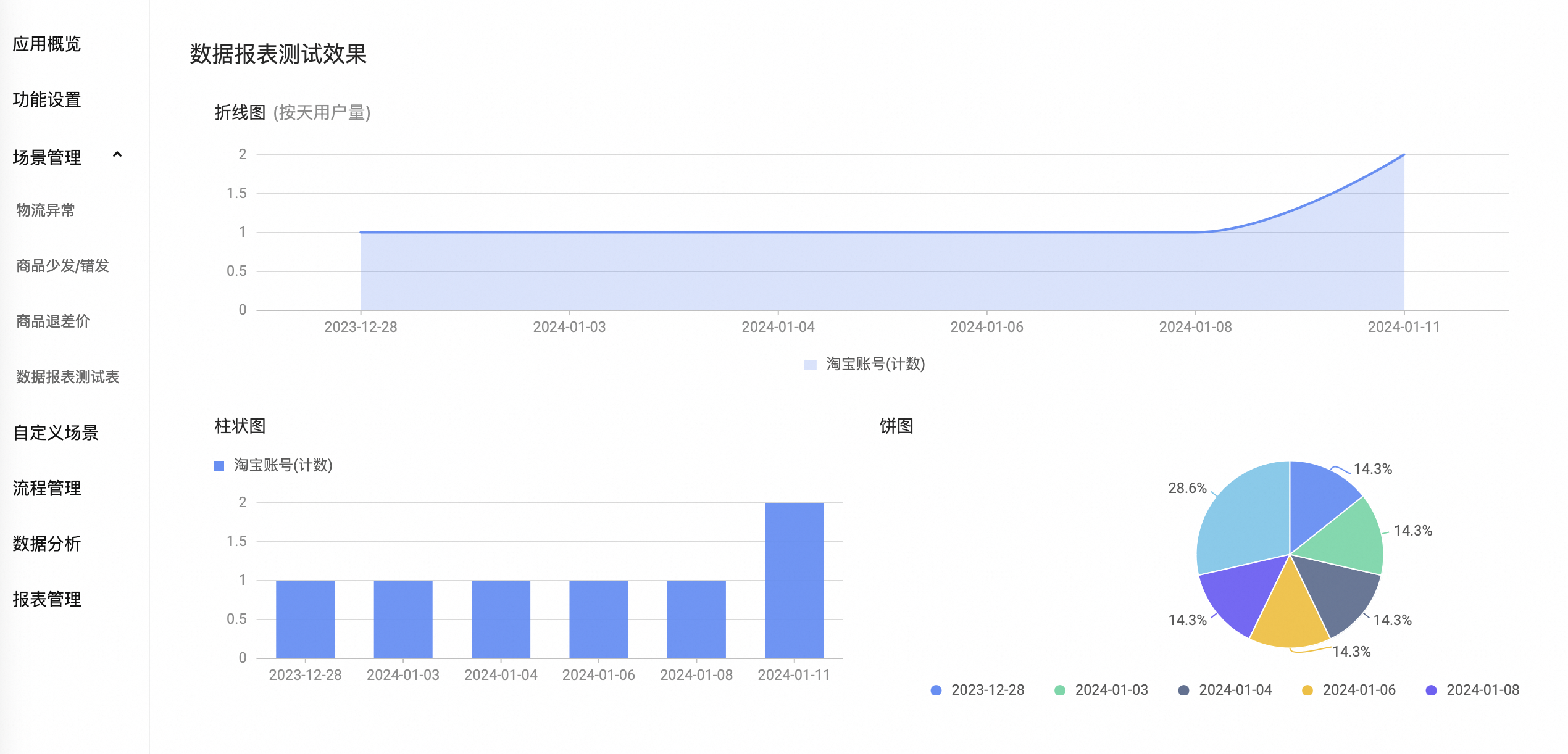Open 应用概览 in sidebar
The height and width of the screenshot is (754, 1568).
pos(47,44)
